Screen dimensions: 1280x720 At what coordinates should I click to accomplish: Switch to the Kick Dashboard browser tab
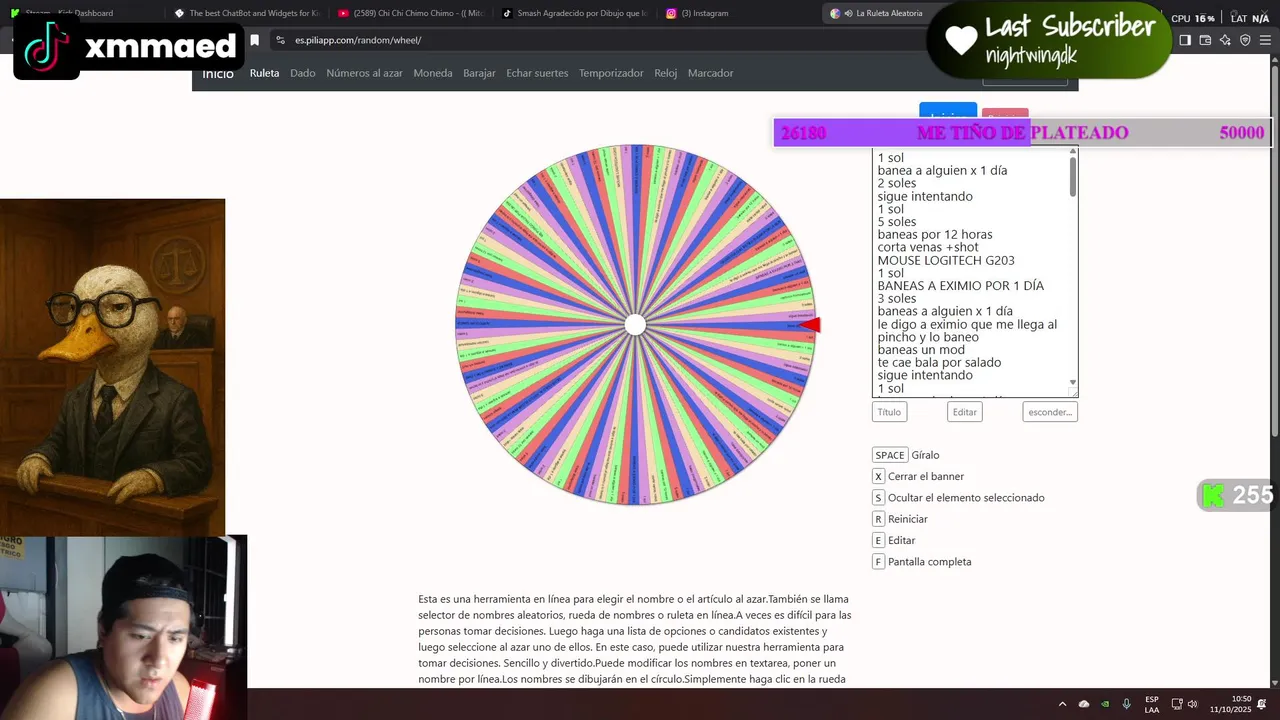coord(80,13)
